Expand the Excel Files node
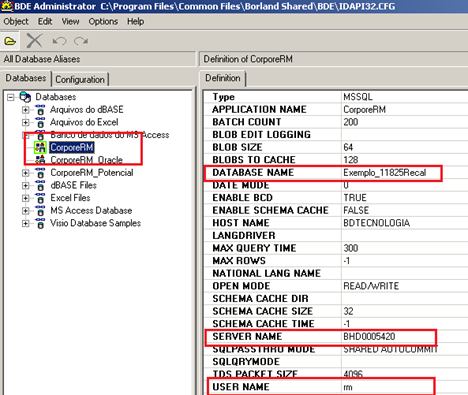This screenshot has width=468, height=395. click(25, 198)
